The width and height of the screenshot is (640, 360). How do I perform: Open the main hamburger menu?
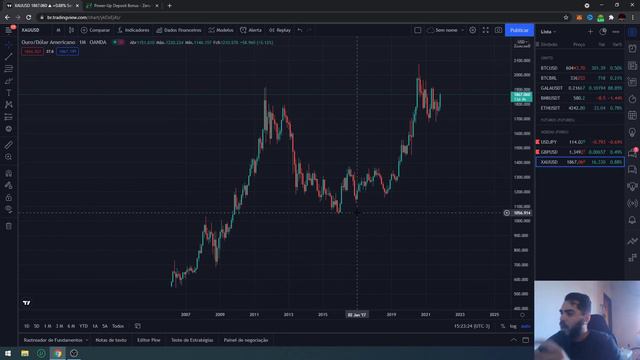[x=9, y=30]
